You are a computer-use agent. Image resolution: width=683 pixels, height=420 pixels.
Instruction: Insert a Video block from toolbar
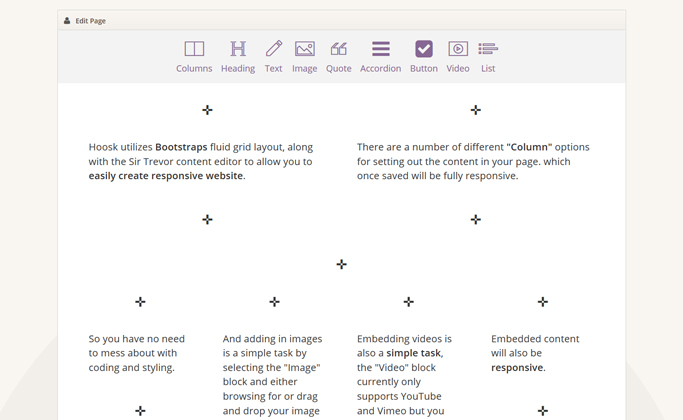click(458, 56)
